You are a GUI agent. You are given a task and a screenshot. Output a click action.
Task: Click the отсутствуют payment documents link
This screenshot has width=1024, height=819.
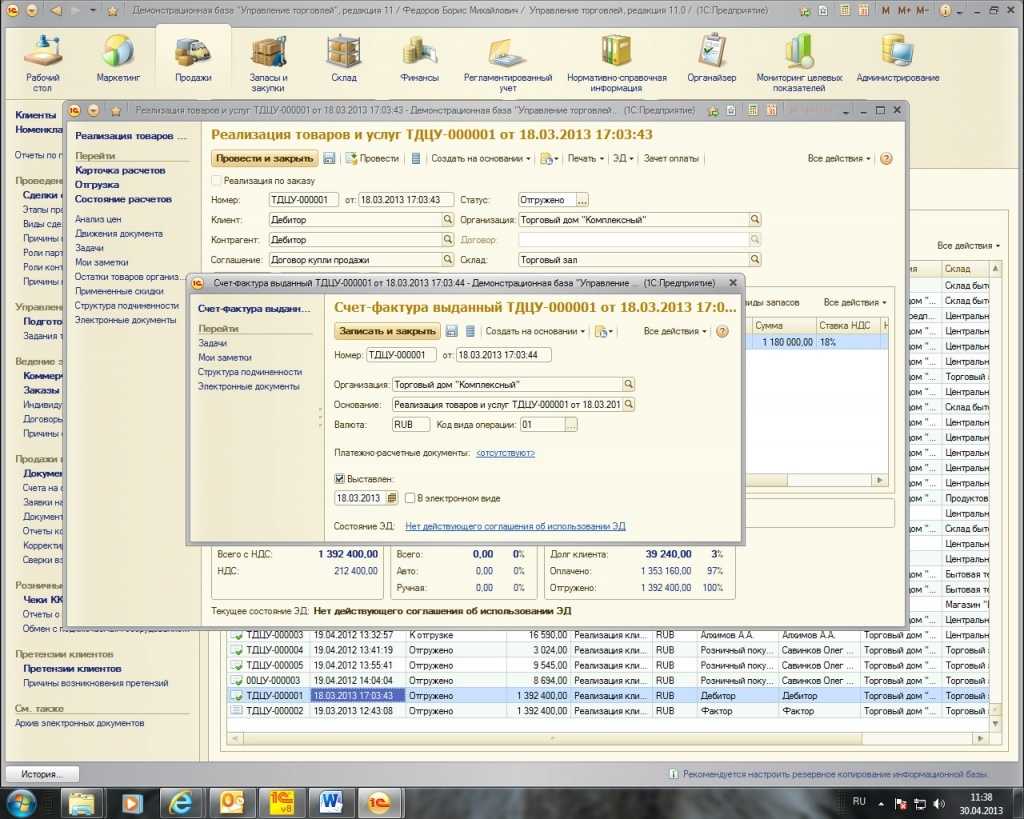click(x=505, y=453)
